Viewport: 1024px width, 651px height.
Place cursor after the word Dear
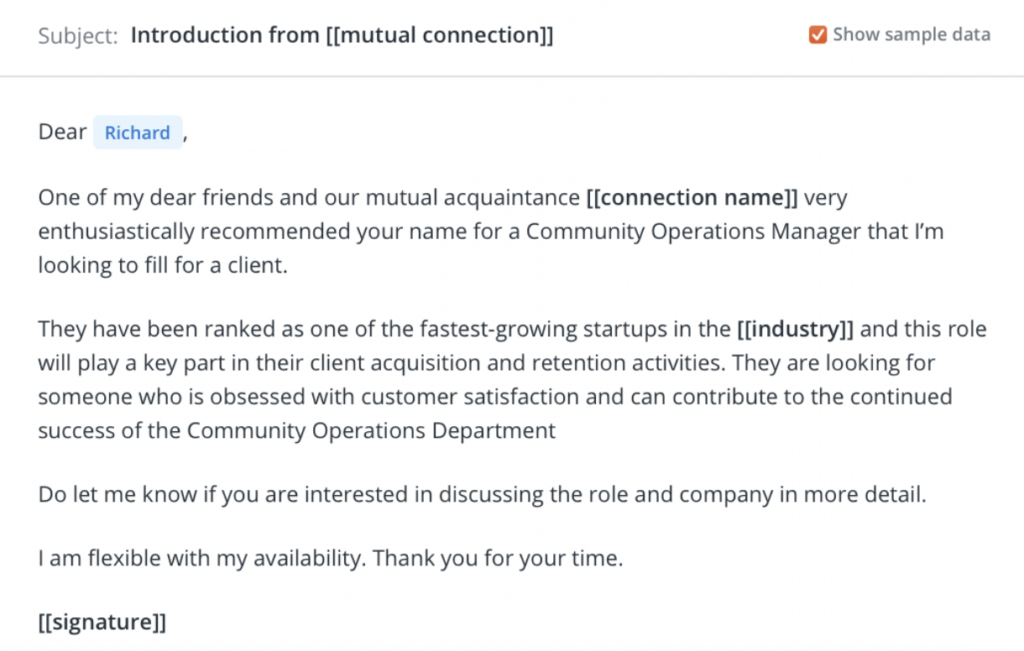pos(88,133)
